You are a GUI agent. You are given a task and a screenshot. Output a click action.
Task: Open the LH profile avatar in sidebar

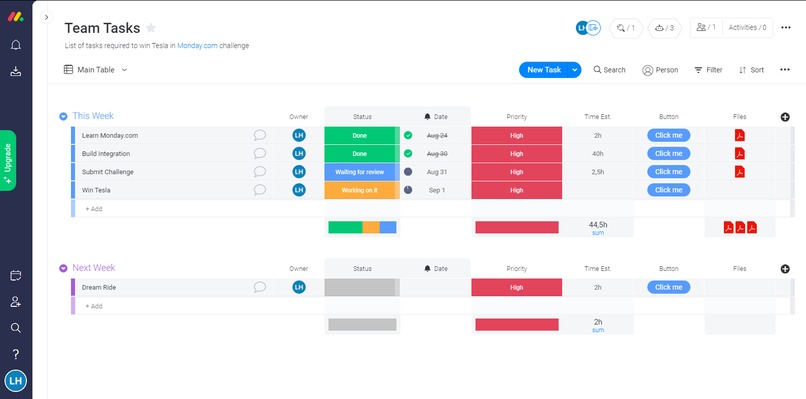click(x=15, y=381)
